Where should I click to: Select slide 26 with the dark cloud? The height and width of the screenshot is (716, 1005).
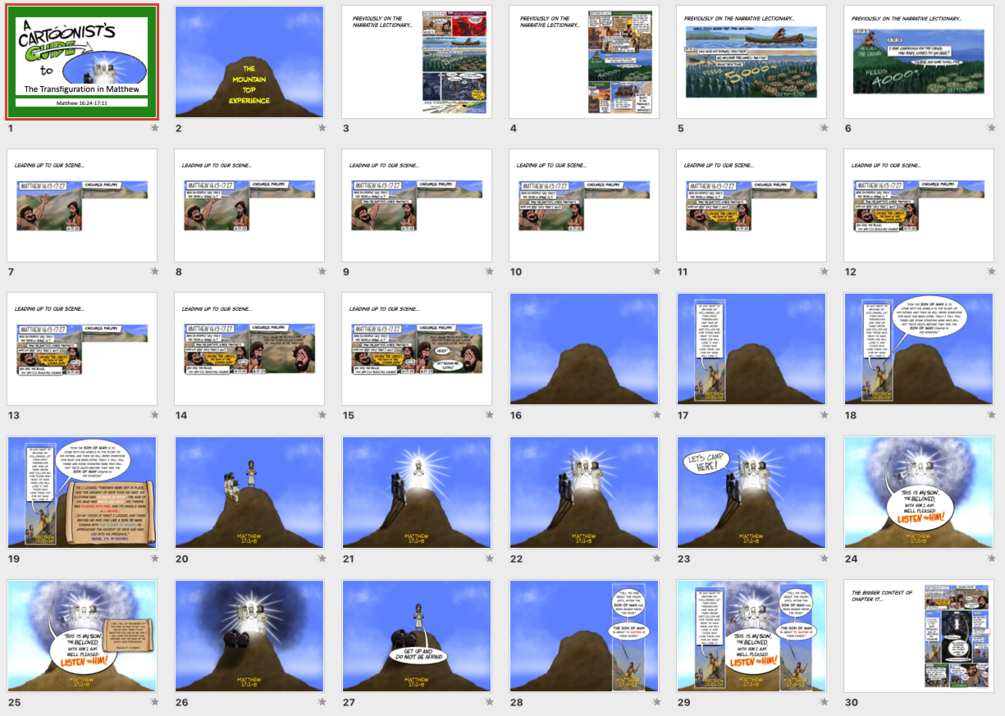click(x=249, y=636)
